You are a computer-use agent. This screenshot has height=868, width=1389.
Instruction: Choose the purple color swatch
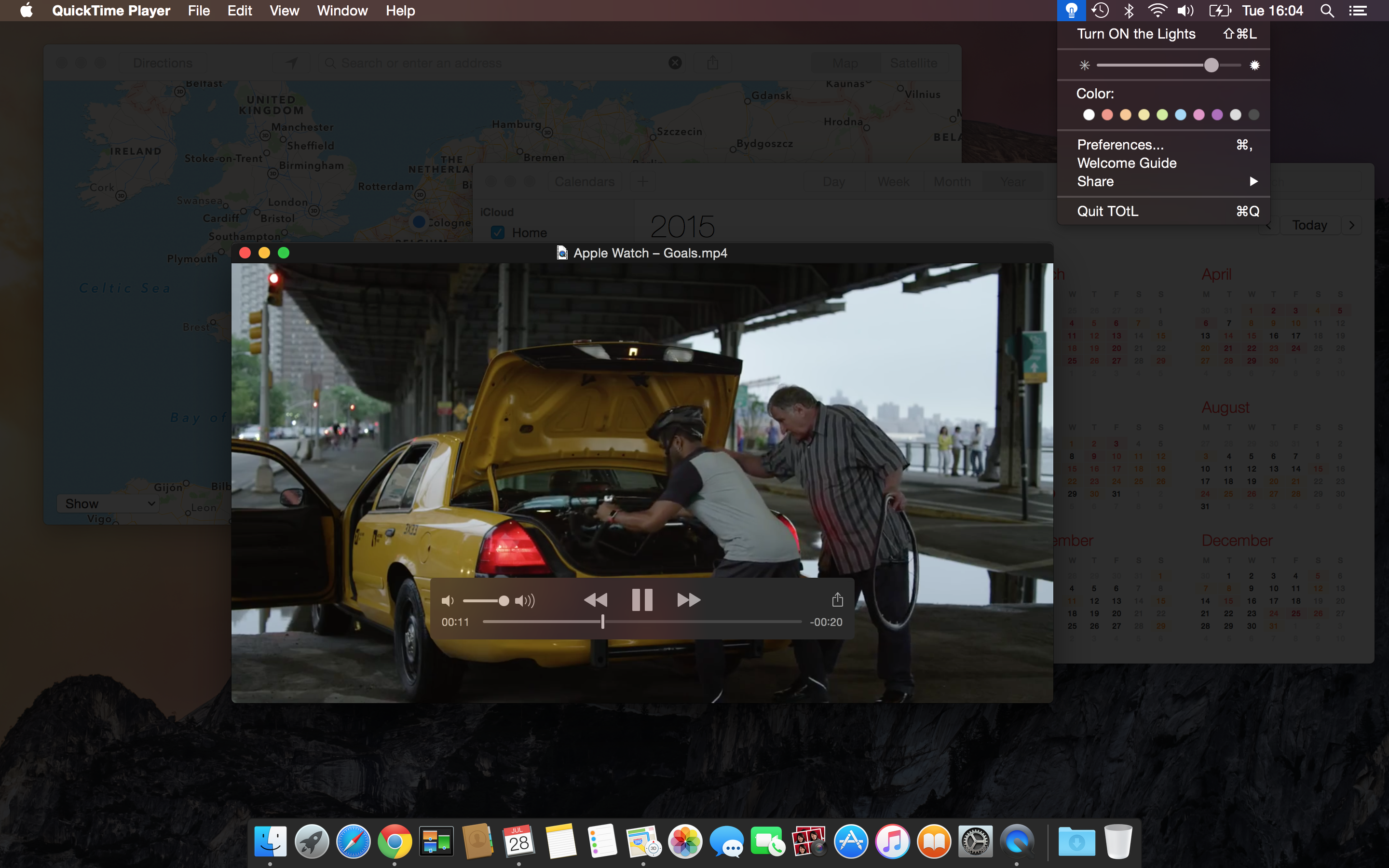click(x=1217, y=115)
